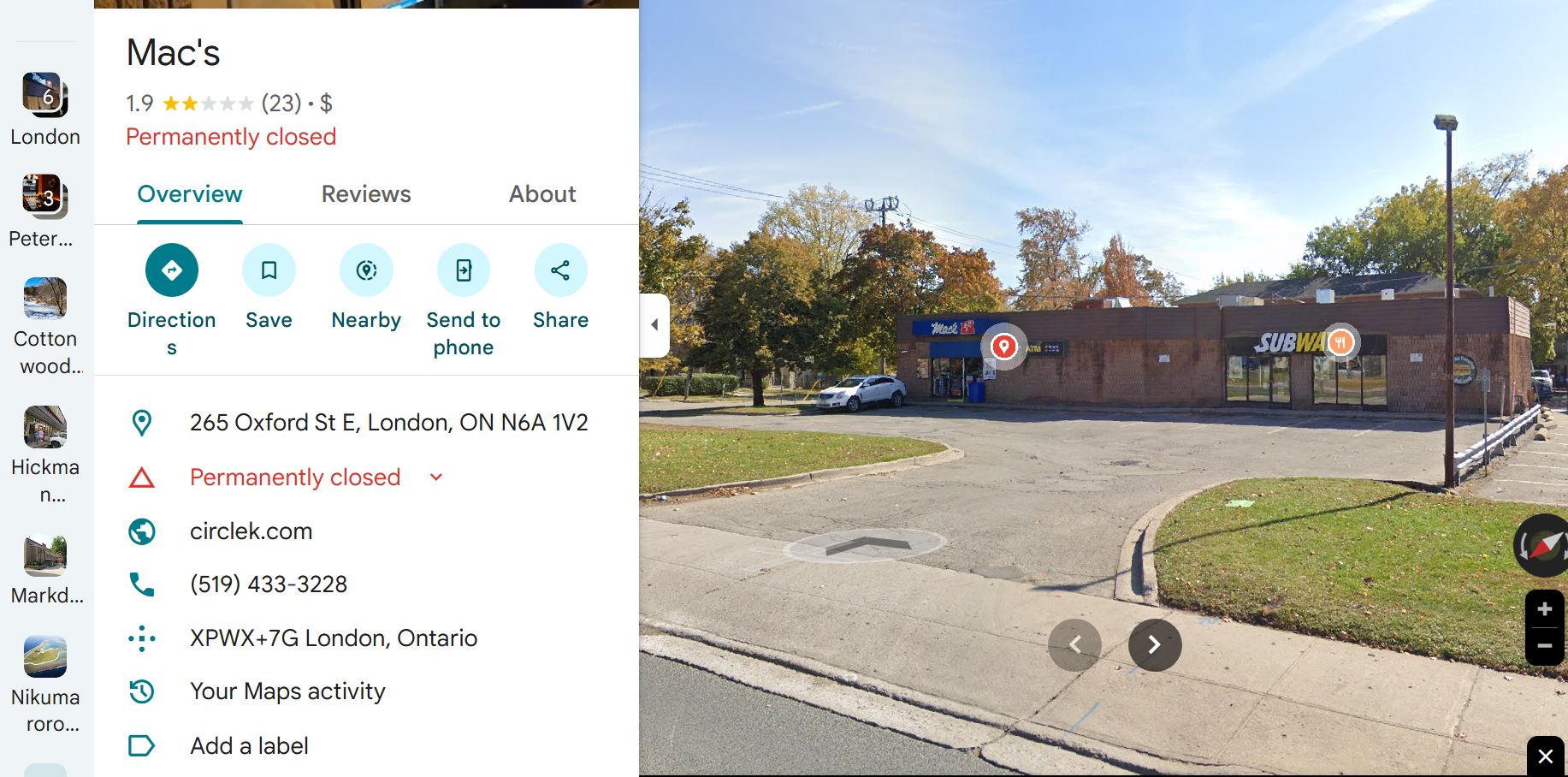Go to next Street View position

(x=1155, y=644)
